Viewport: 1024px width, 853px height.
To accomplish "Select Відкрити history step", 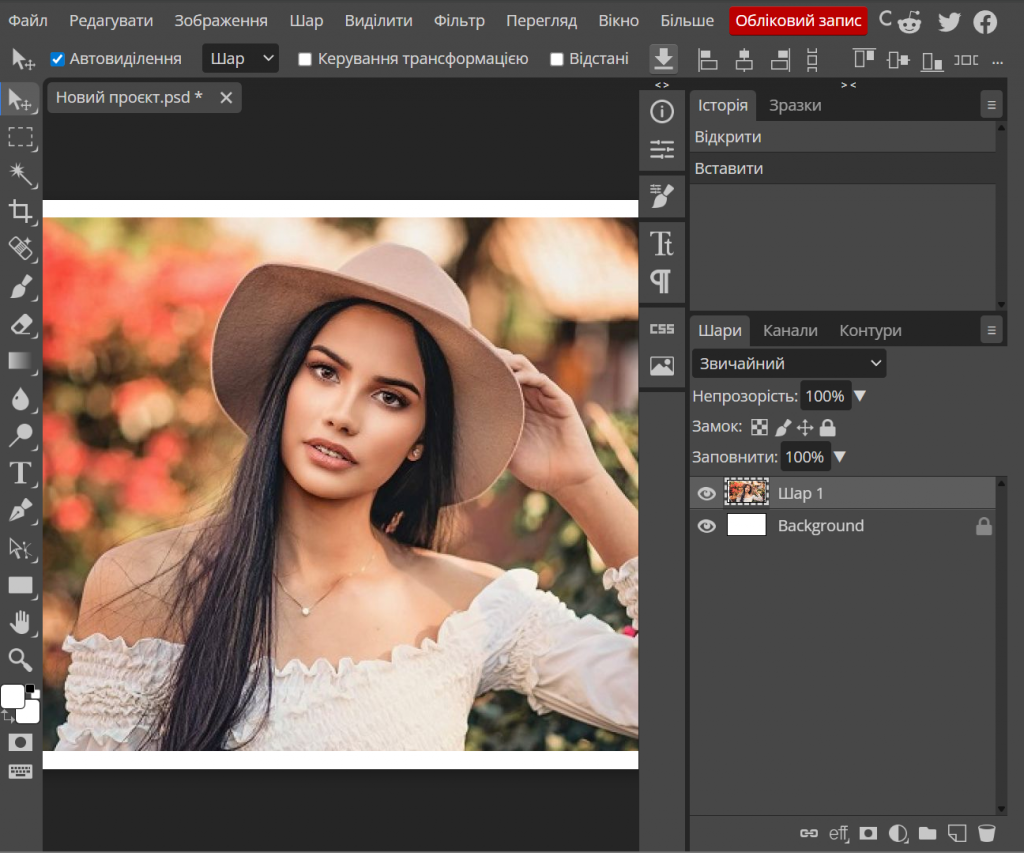I will click(x=842, y=137).
